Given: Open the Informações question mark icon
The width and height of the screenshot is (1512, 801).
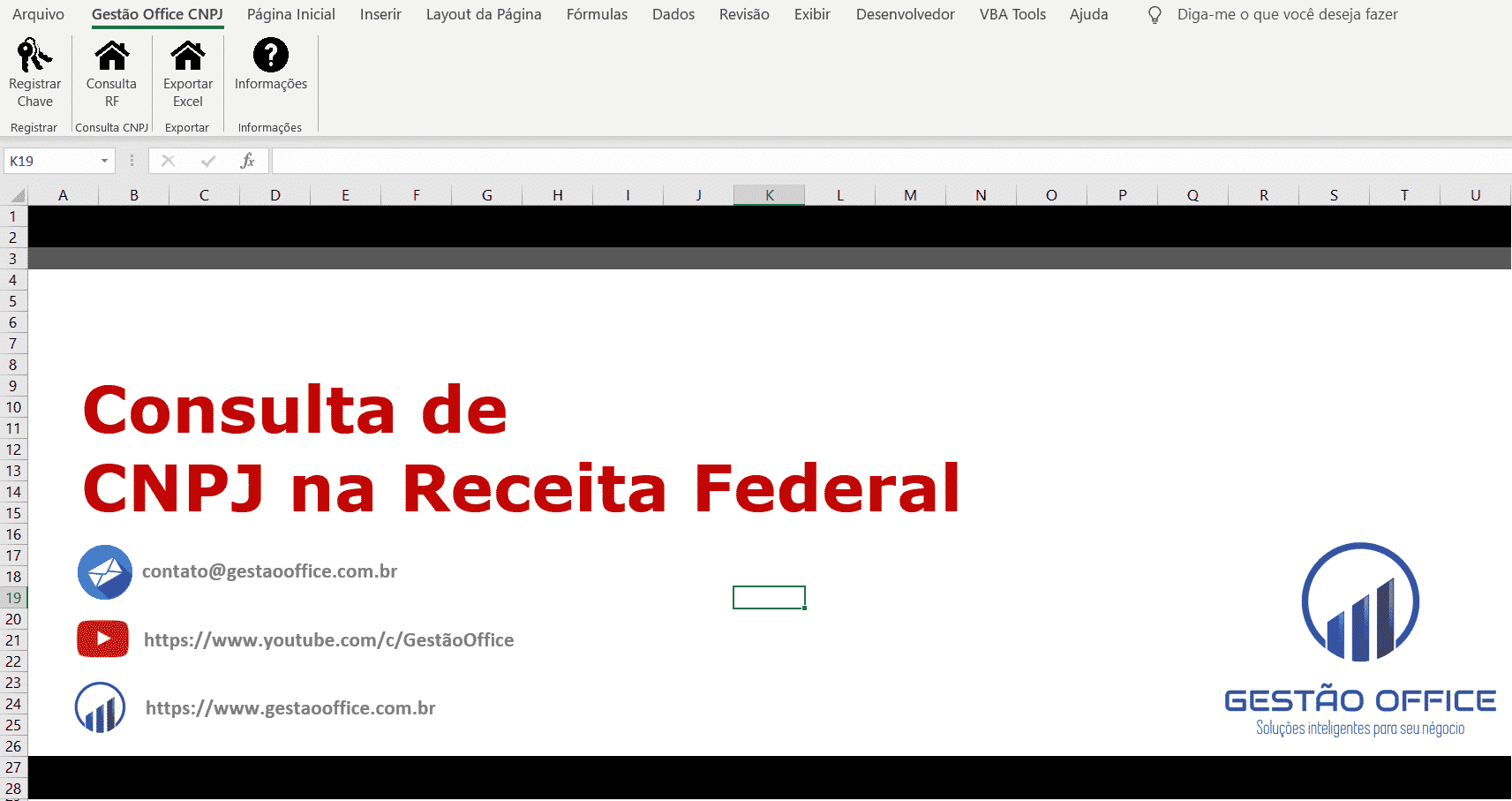Looking at the screenshot, I should [x=270, y=56].
